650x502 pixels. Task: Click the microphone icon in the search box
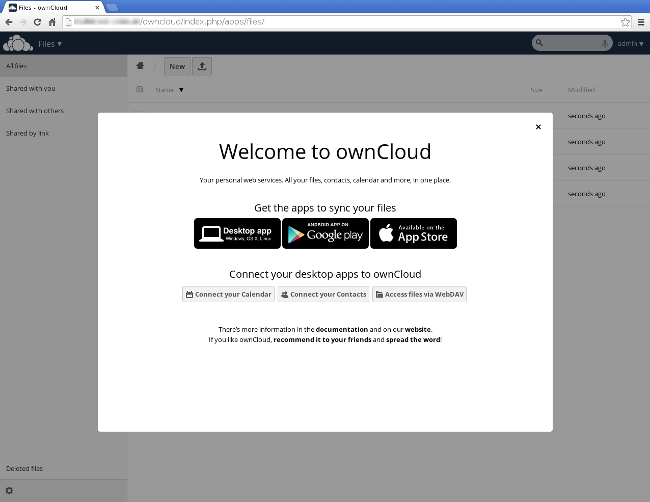coord(605,43)
